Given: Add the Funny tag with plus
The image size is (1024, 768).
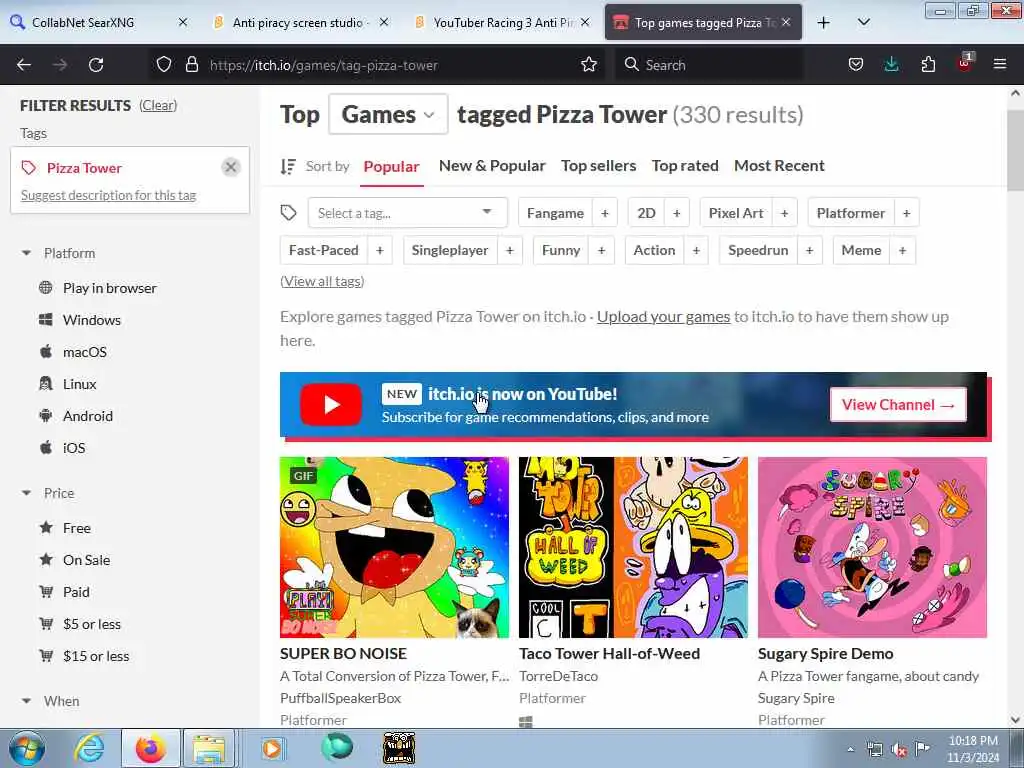Looking at the screenshot, I should (x=601, y=250).
